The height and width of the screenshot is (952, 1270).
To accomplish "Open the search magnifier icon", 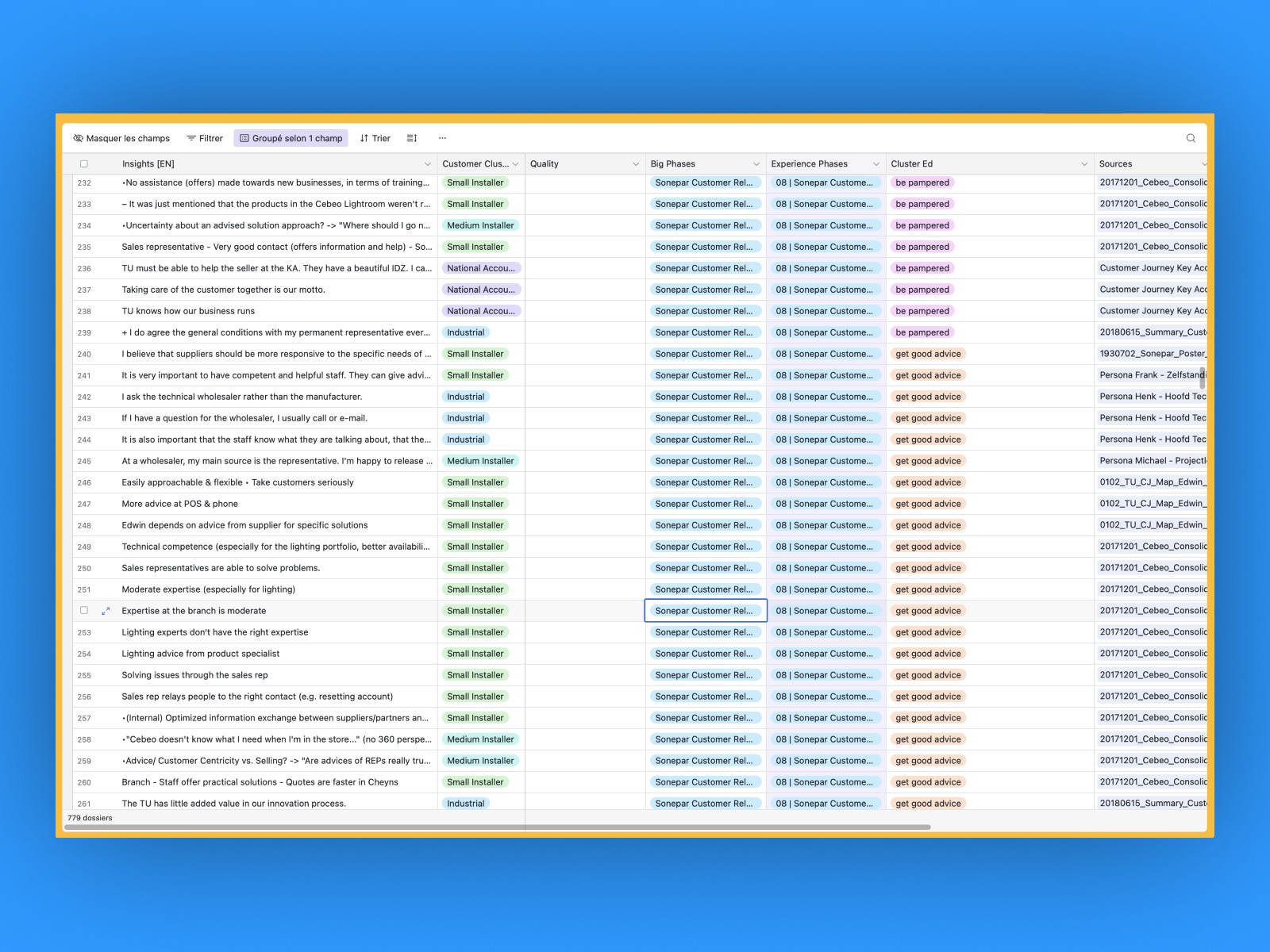I will [x=1191, y=138].
